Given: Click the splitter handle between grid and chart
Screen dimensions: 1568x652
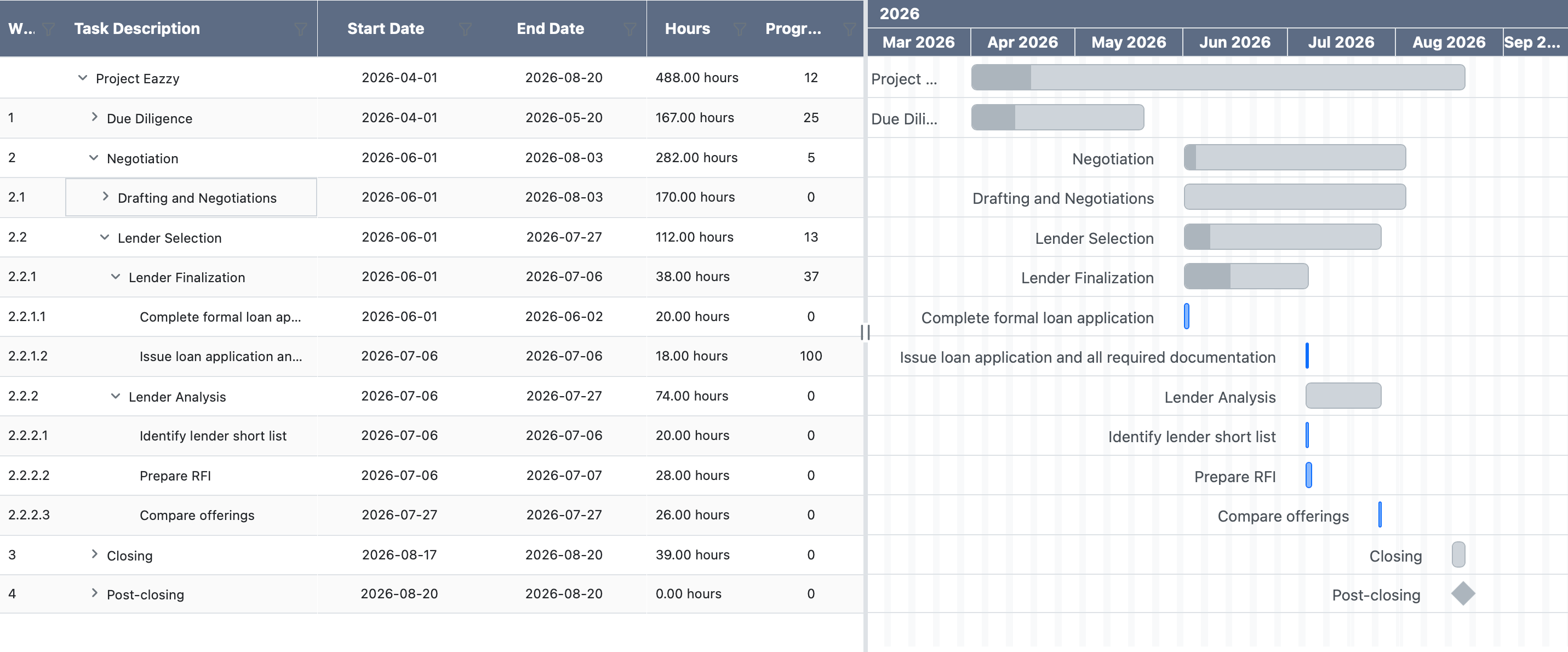Looking at the screenshot, I should tap(865, 333).
